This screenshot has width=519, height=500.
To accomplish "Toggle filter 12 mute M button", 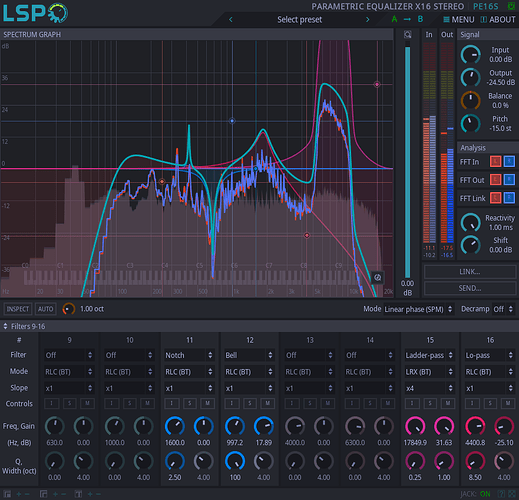I will pos(268,403).
